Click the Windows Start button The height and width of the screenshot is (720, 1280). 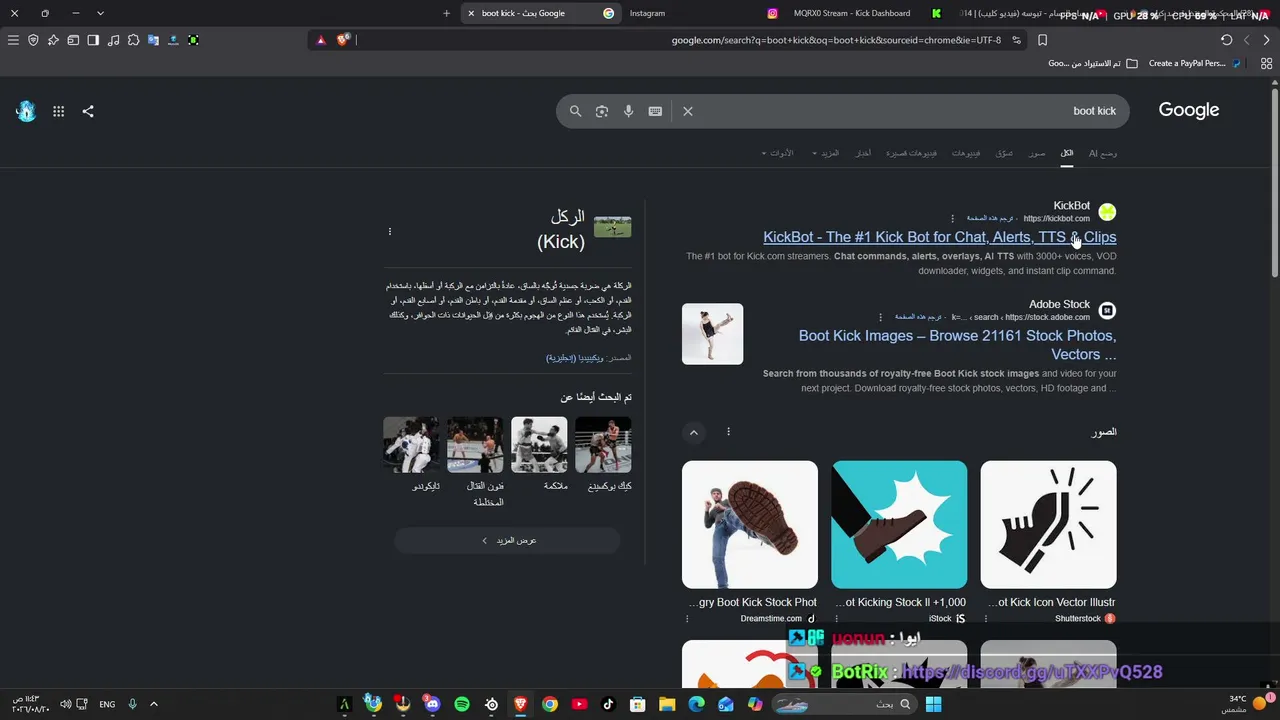point(933,704)
